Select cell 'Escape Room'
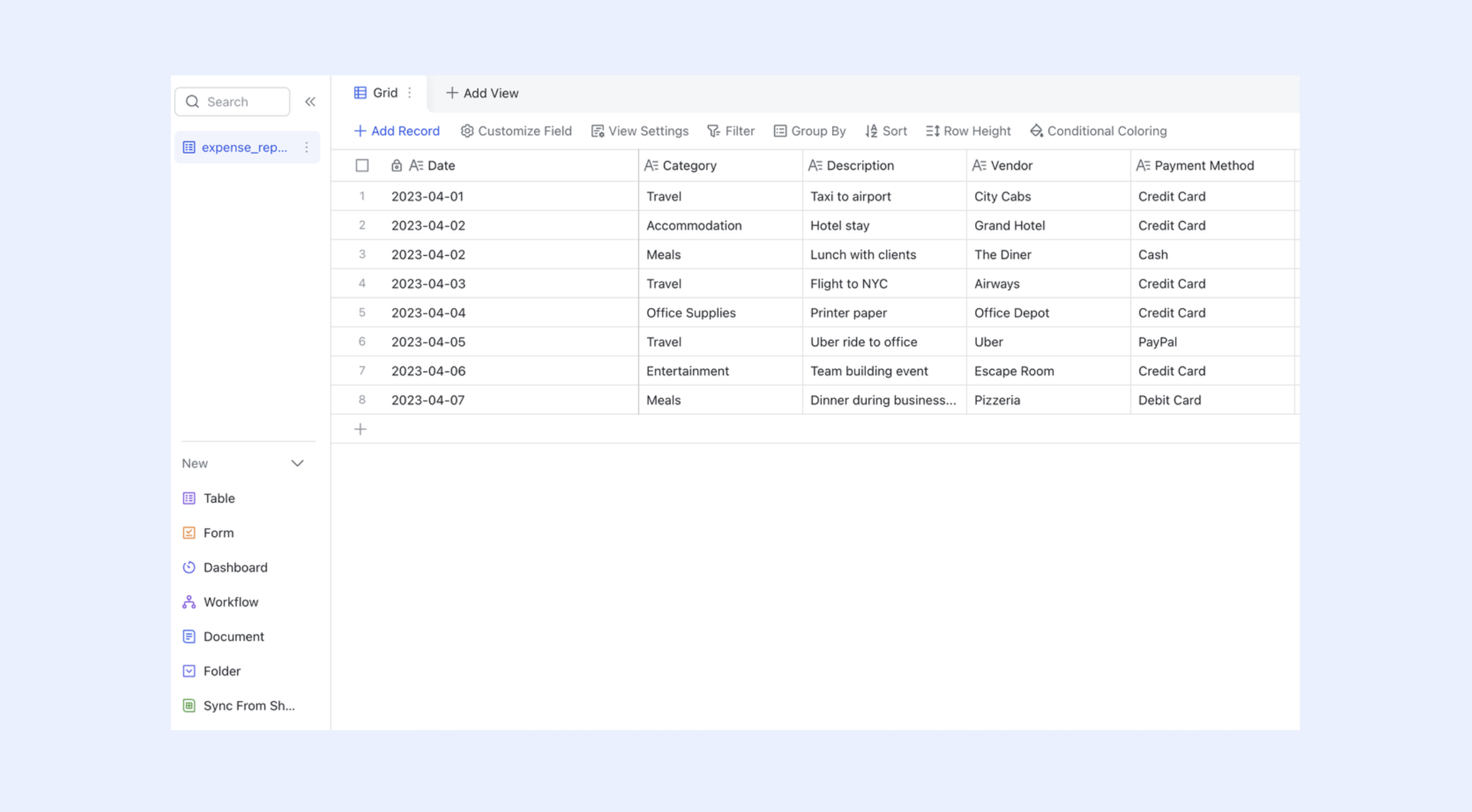 1048,371
